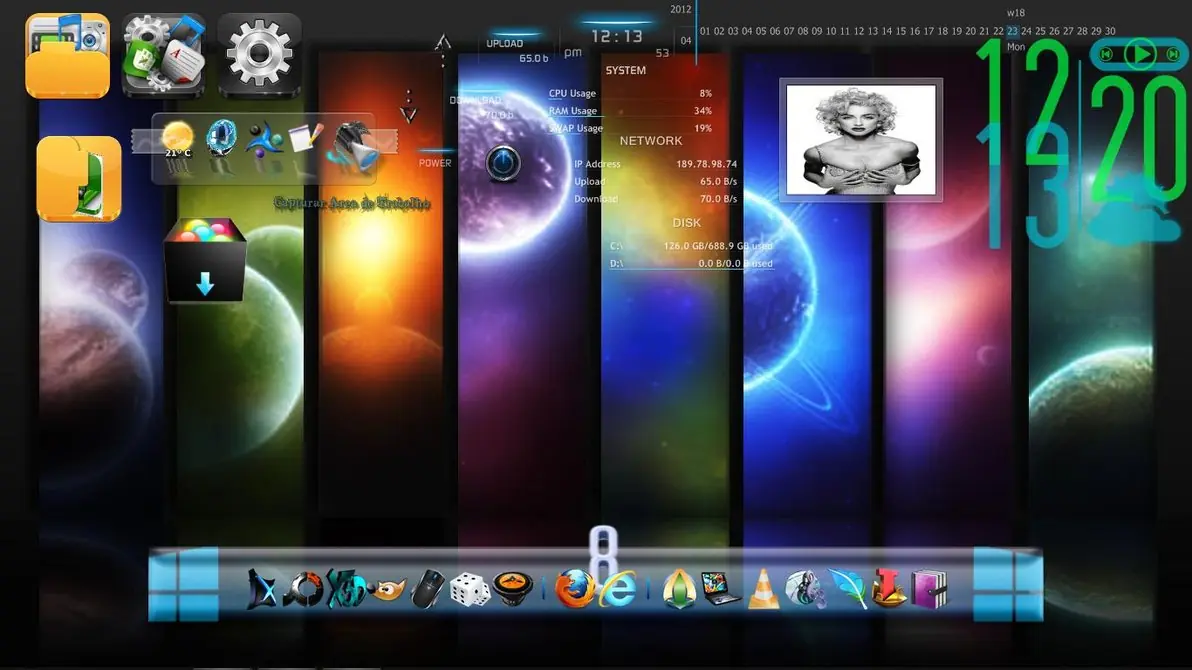This screenshot has height=670, width=1192.
Task: Open Internet Explorer in the dock
Action: coord(618,588)
